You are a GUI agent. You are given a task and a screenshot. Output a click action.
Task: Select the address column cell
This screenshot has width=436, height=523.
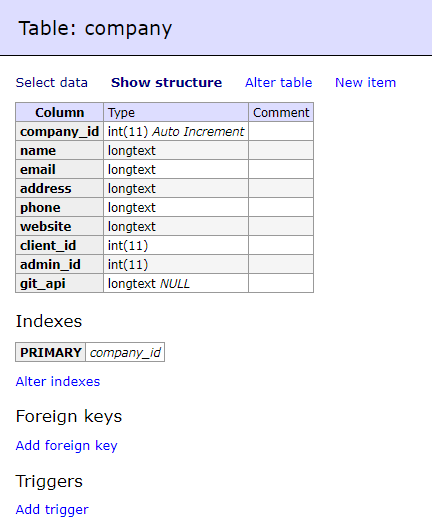click(59, 188)
